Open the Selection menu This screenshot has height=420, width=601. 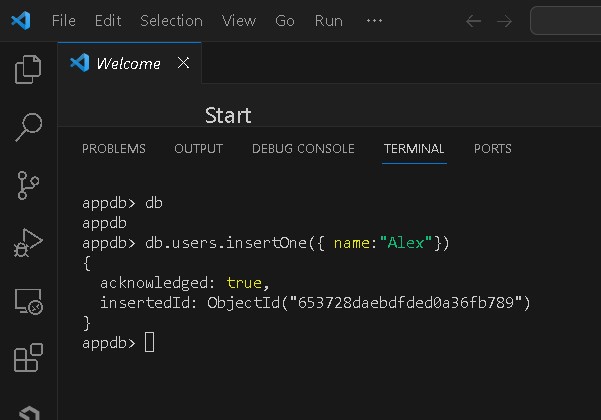tap(171, 21)
